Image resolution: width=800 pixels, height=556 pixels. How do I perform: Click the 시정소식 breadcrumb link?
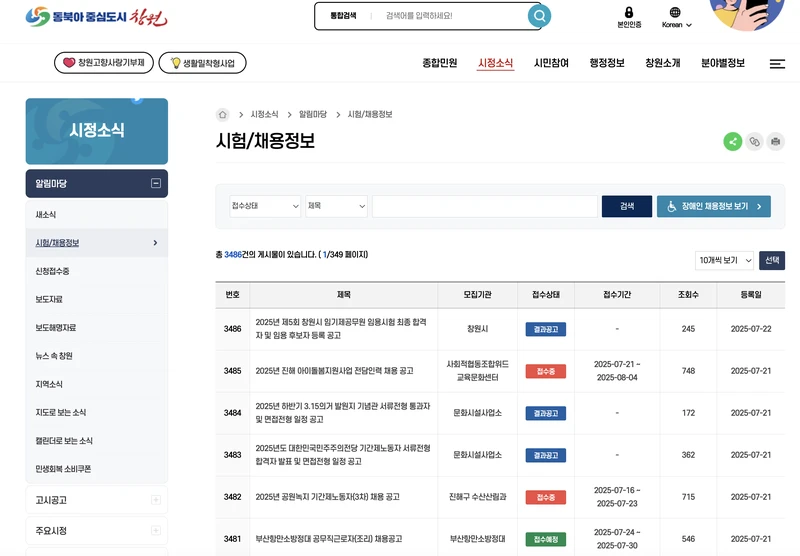264,114
